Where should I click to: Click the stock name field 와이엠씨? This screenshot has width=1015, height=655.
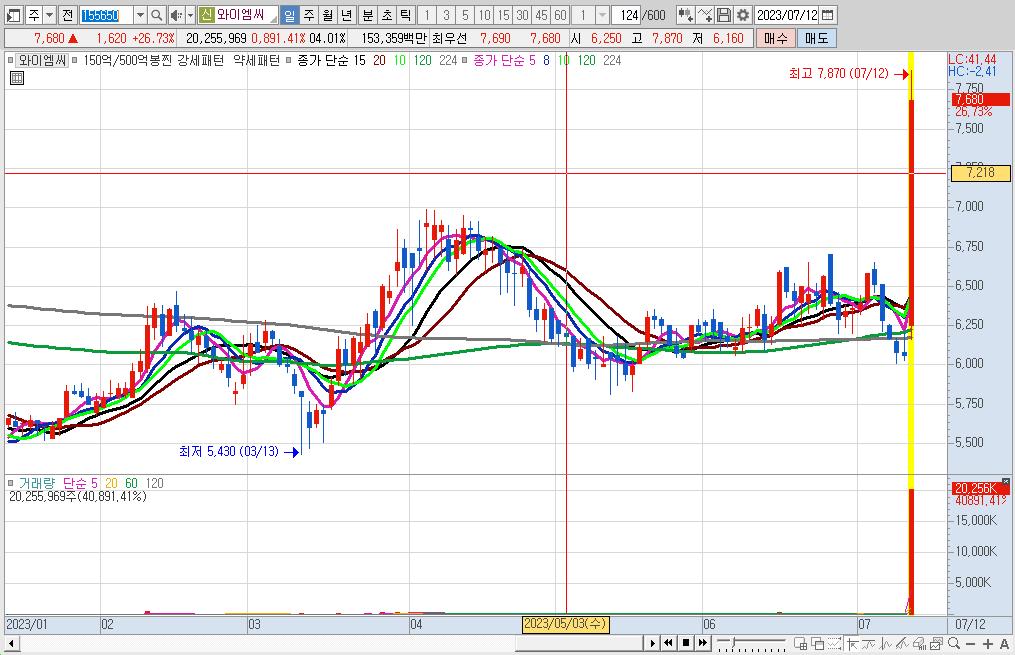point(246,14)
